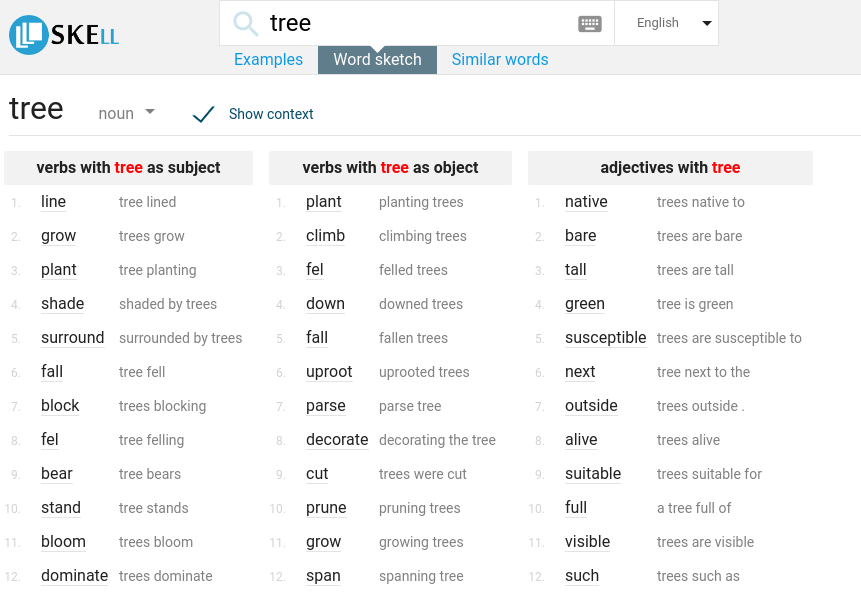Click the search magnifier icon
Image resolution: width=861 pixels, height=600 pixels.
point(246,22)
